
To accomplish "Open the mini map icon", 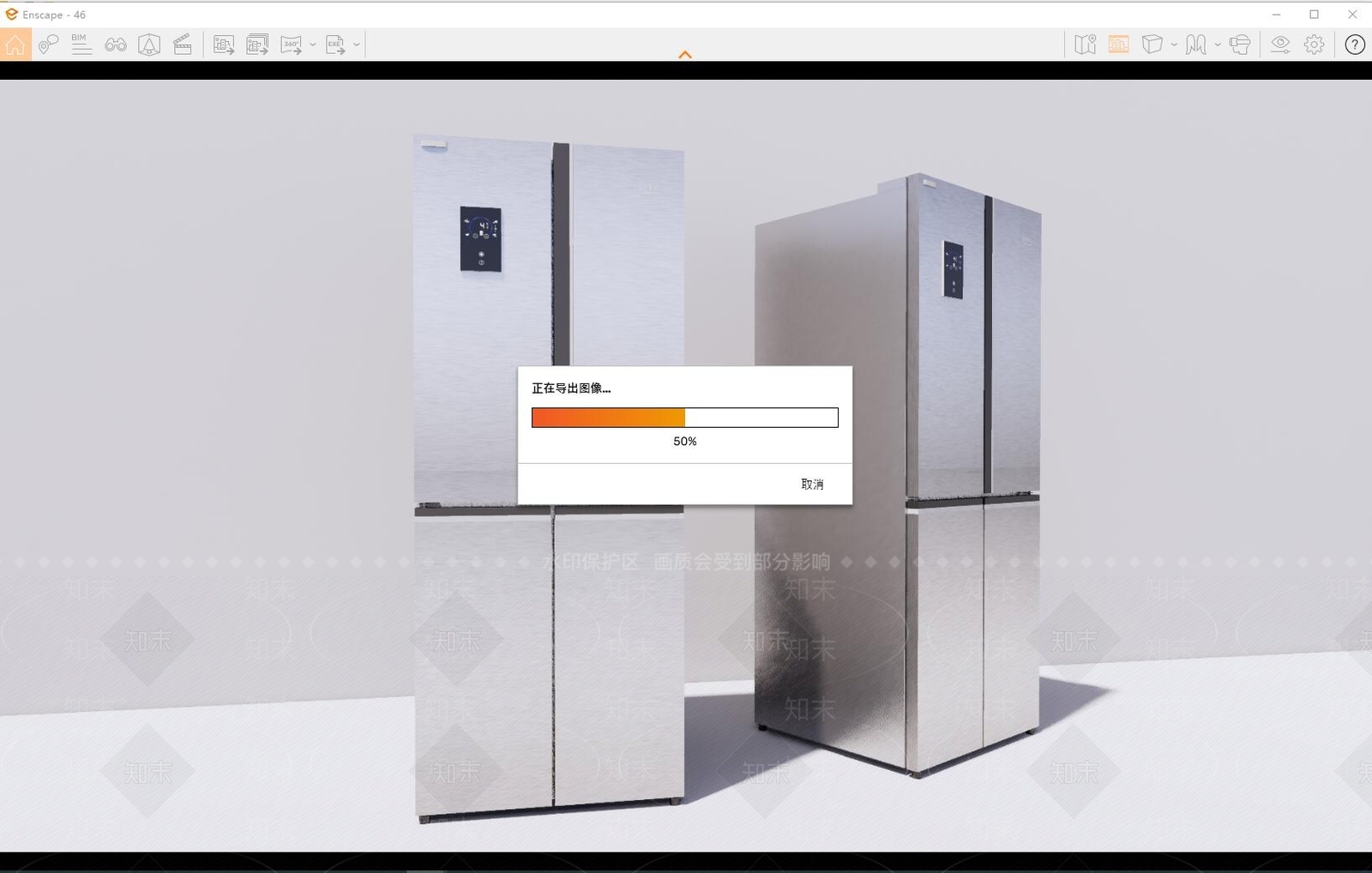I will [x=1086, y=45].
